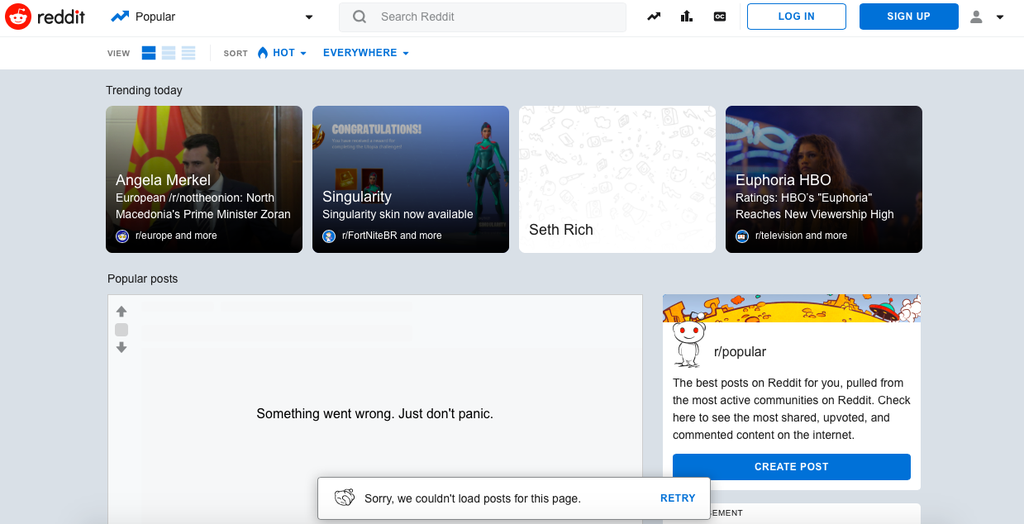
Task: Click the r/popular community name
Action: (x=739, y=352)
